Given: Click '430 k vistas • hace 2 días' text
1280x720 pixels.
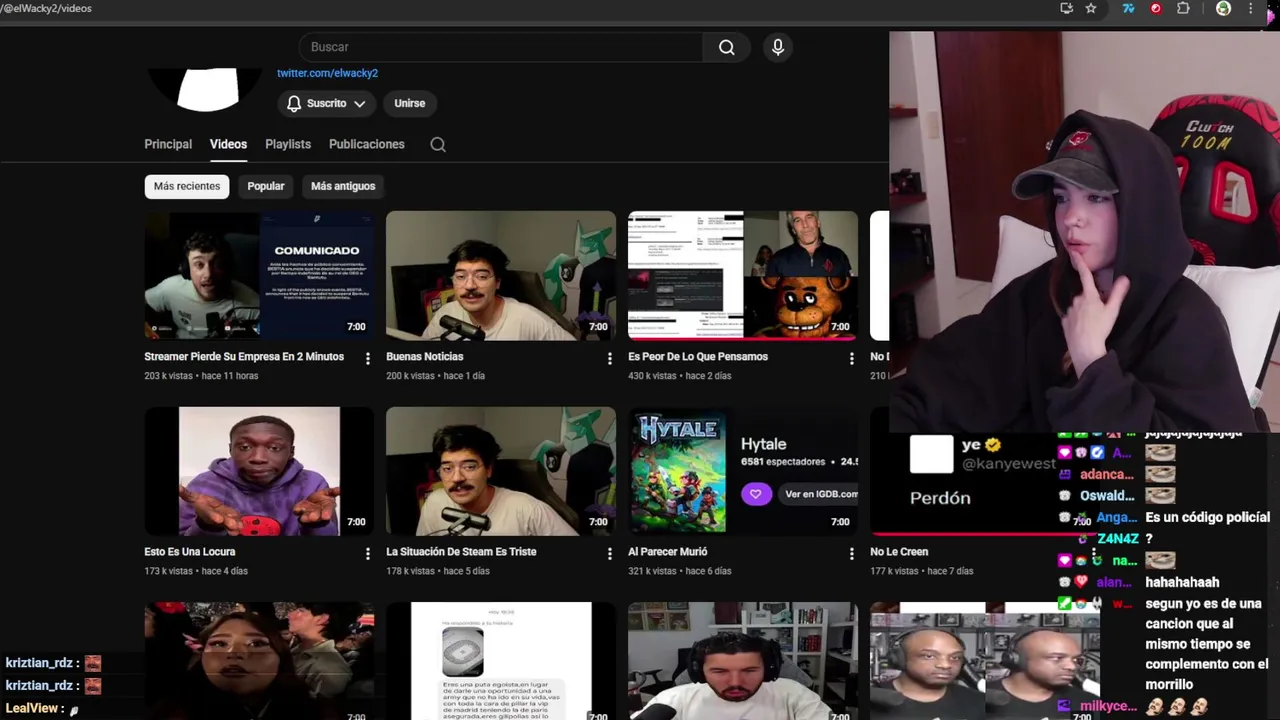Looking at the screenshot, I should [x=680, y=376].
